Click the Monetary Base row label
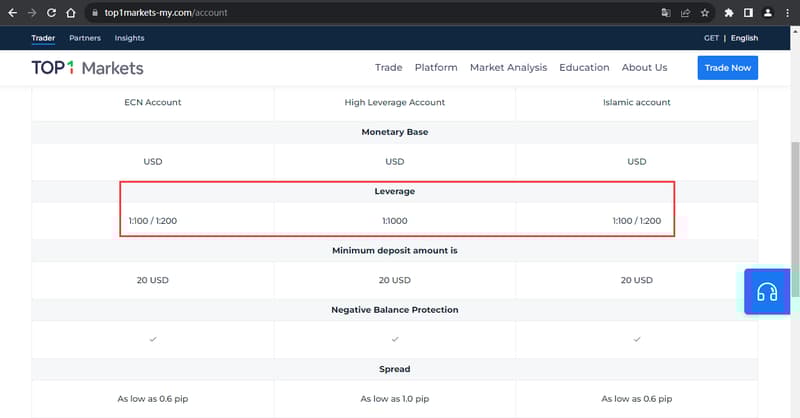The height and width of the screenshot is (418, 800). tap(394, 132)
